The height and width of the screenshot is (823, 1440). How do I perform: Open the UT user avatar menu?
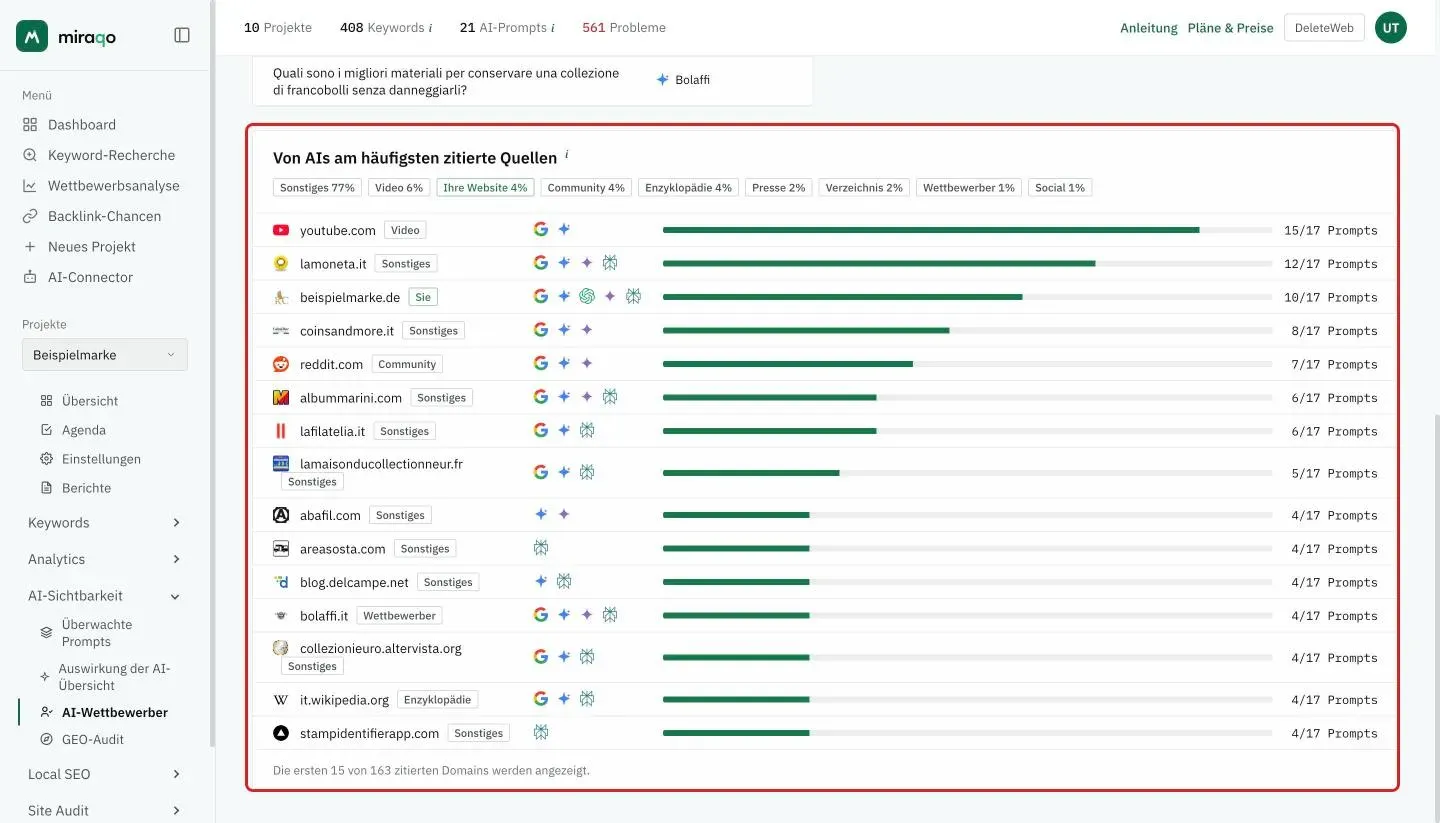[1391, 28]
